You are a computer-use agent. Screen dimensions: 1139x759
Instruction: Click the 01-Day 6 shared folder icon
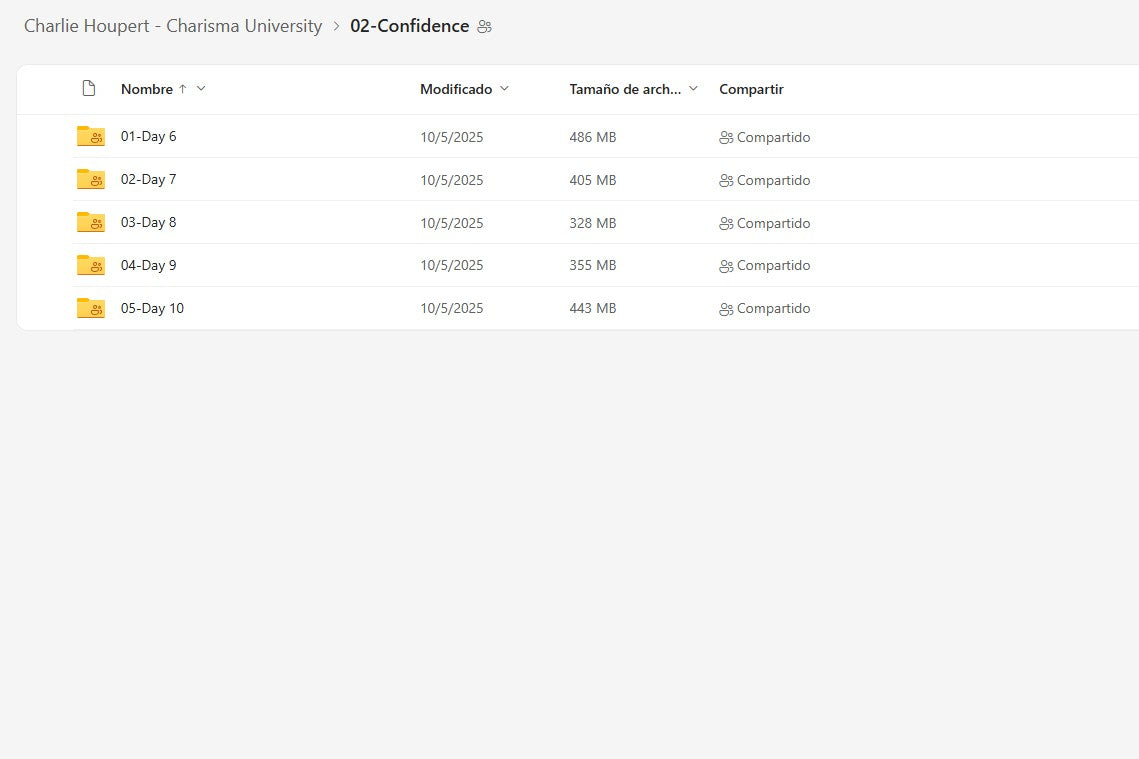90,137
